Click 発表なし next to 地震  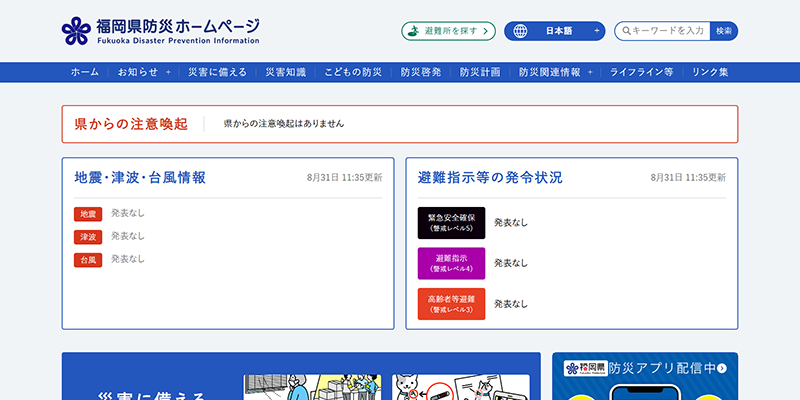(128, 213)
